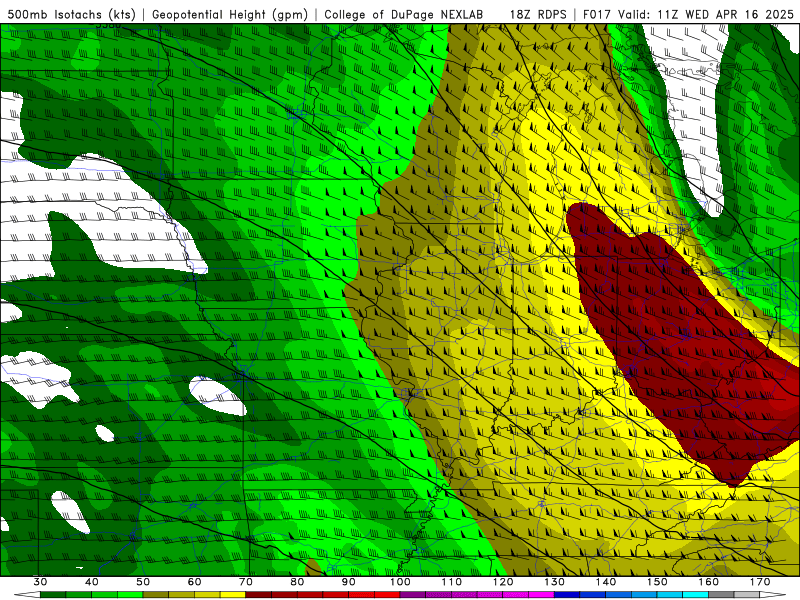This screenshot has width=800, height=600.
Task: Click the right arrow end of color bar
Action: click(773, 595)
